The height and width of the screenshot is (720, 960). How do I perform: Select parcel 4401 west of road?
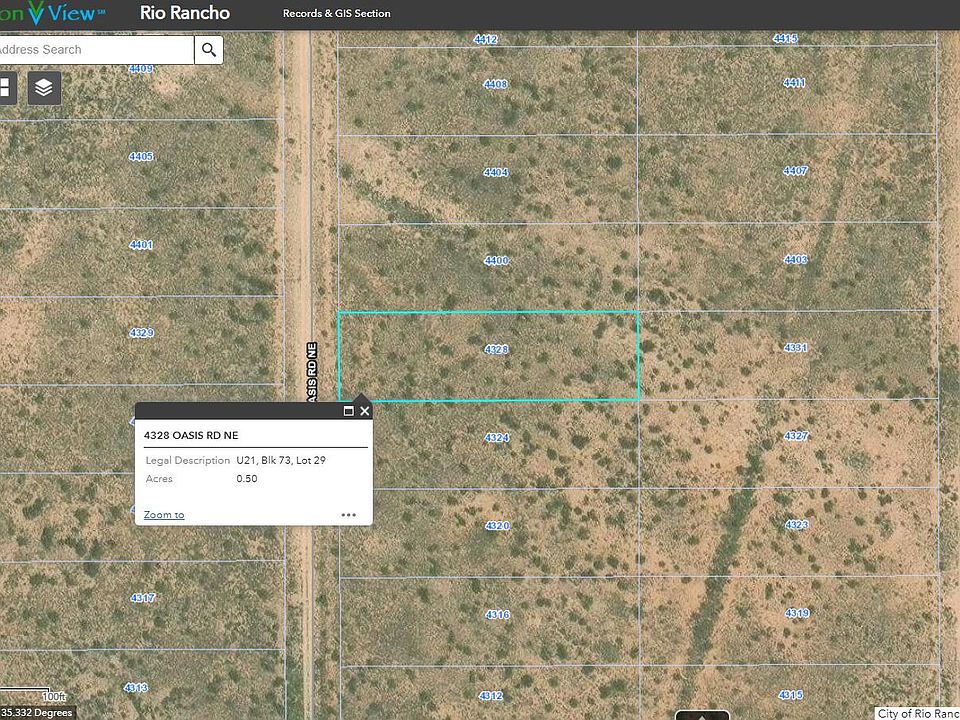141,245
